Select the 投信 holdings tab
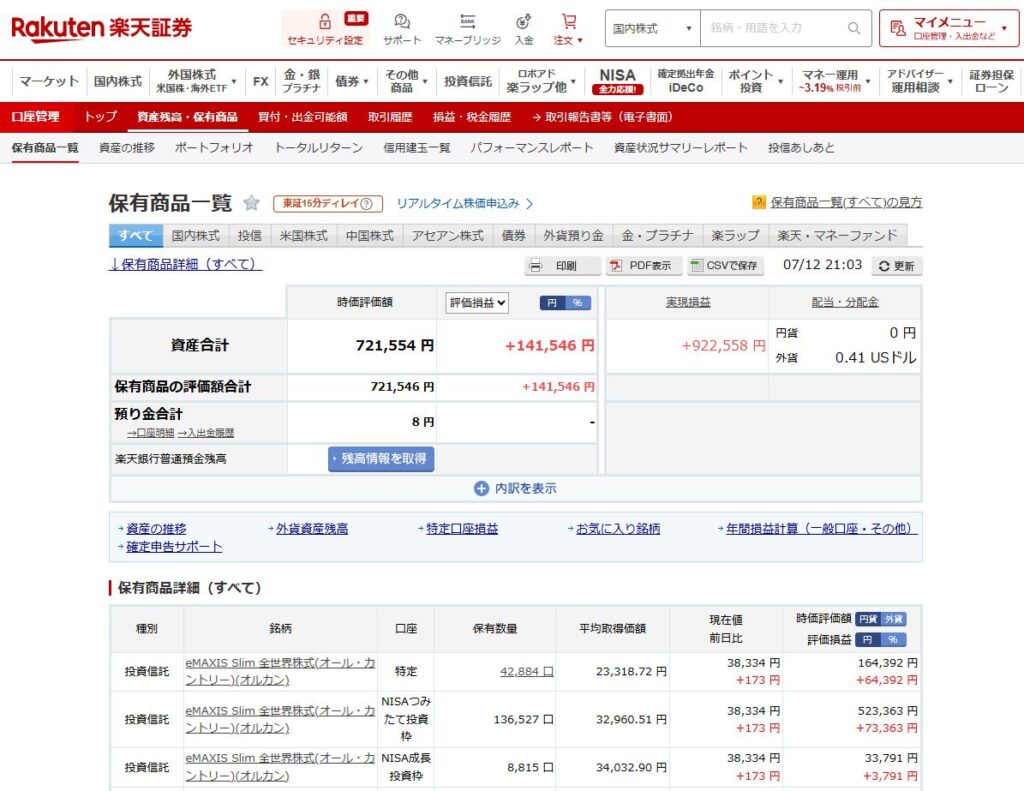This screenshot has height=791, width=1024. [x=249, y=236]
